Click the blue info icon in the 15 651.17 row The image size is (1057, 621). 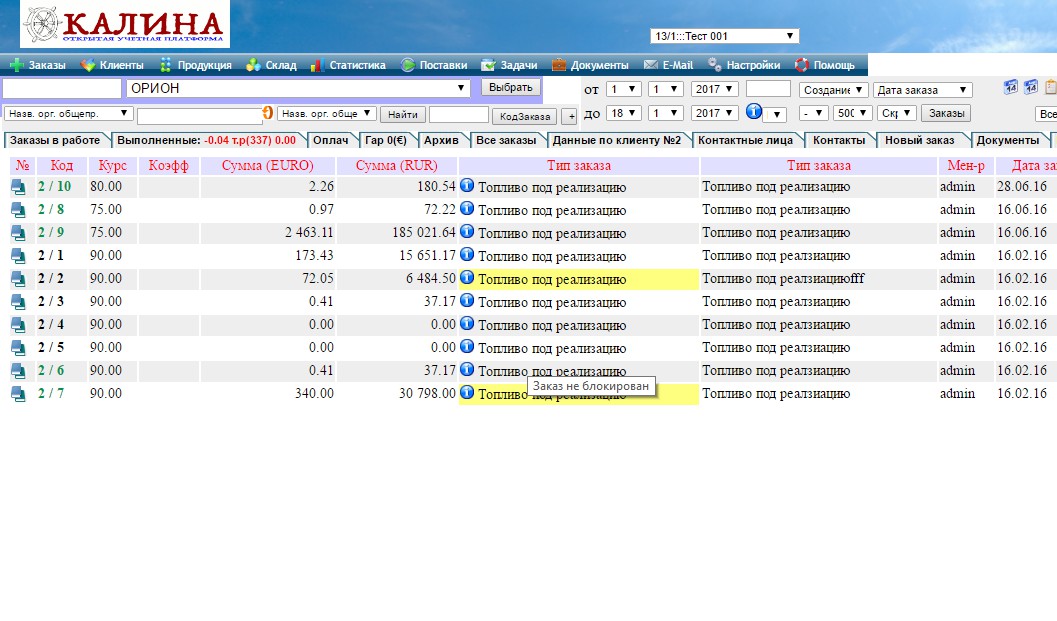click(x=466, y=254)
